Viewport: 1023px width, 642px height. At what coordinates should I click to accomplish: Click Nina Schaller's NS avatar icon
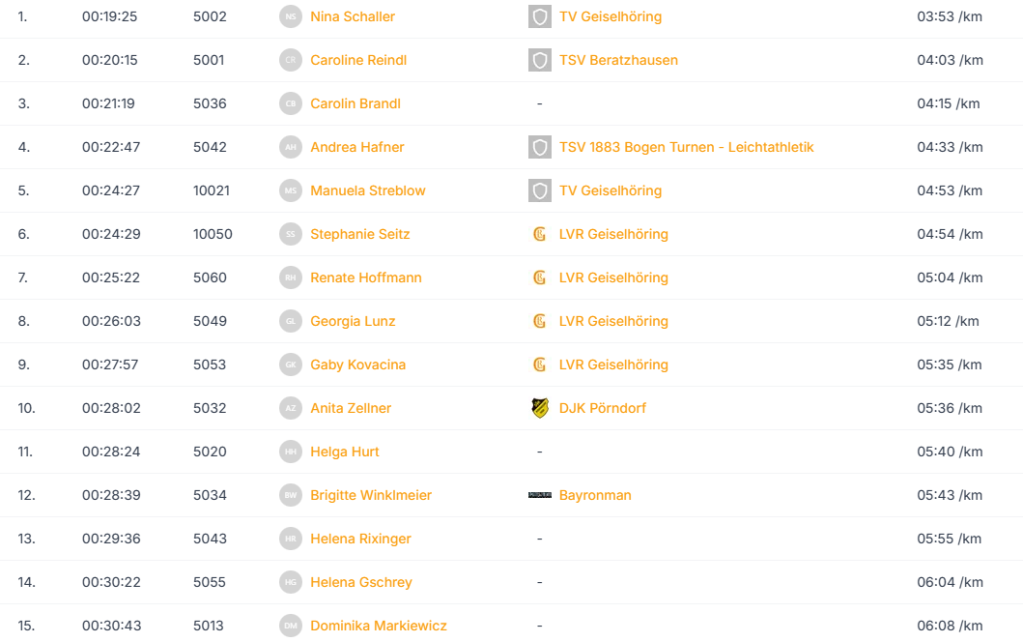coord(290,16)
